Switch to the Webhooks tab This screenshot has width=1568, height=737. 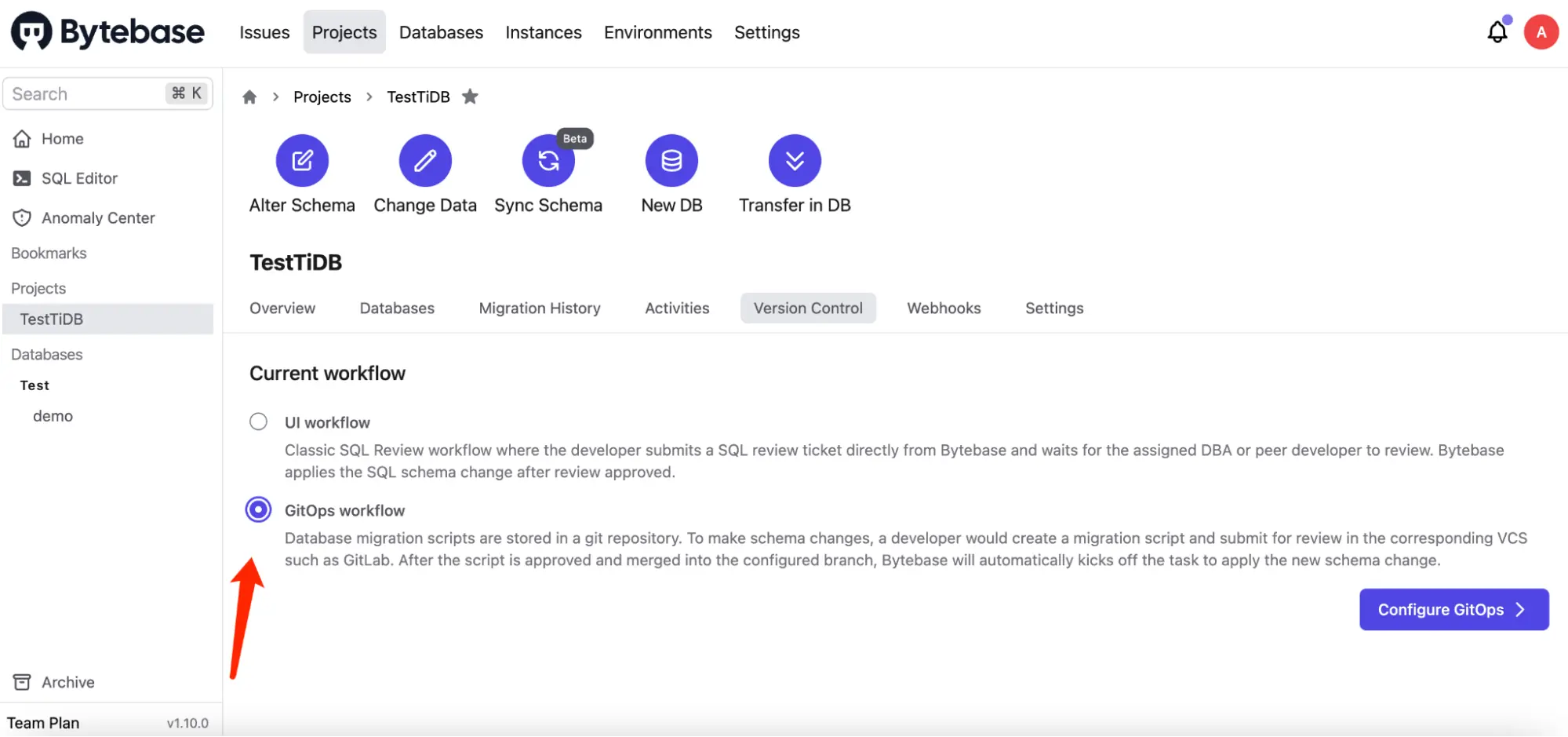[944, 308]
